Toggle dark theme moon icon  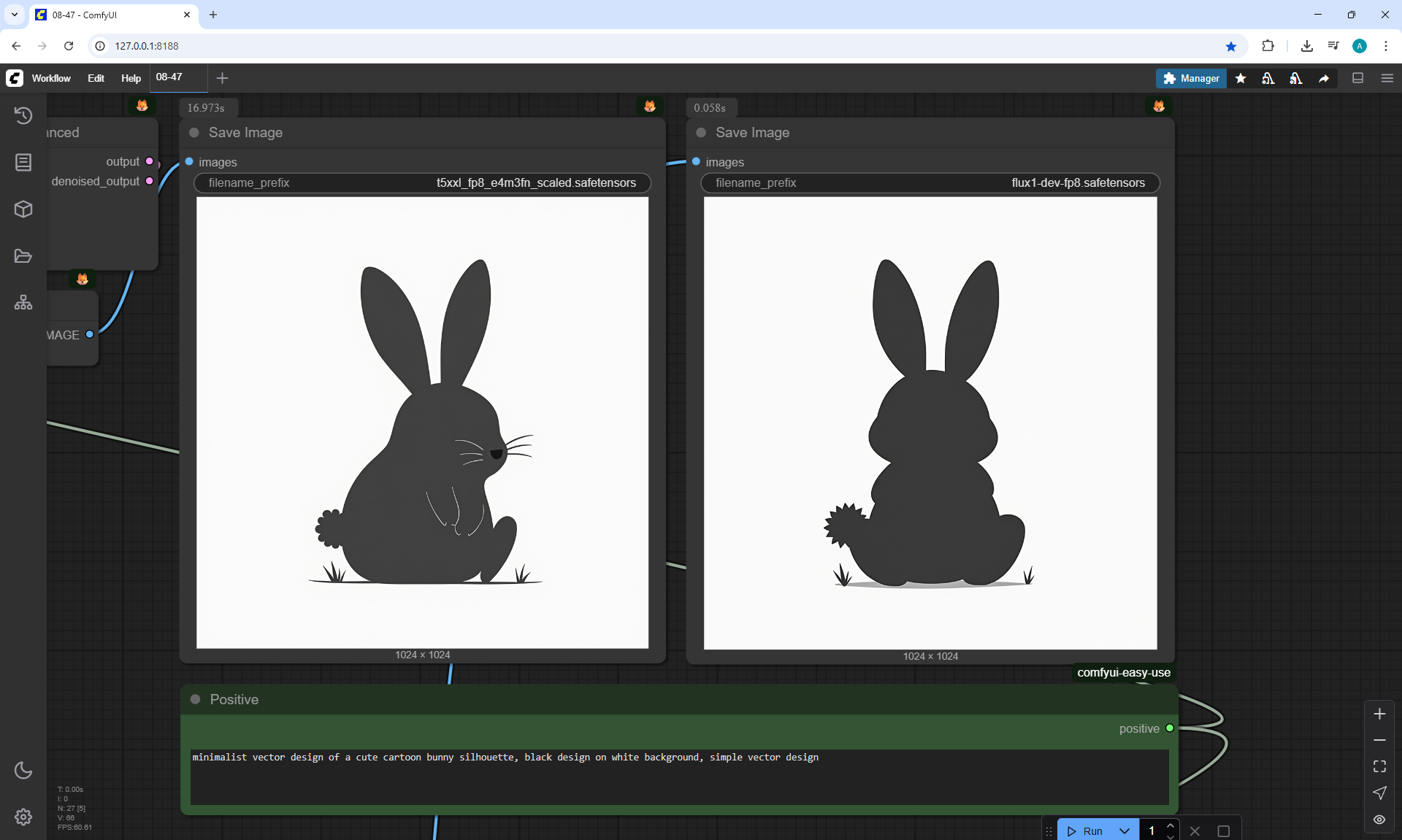tap(23, 770)
